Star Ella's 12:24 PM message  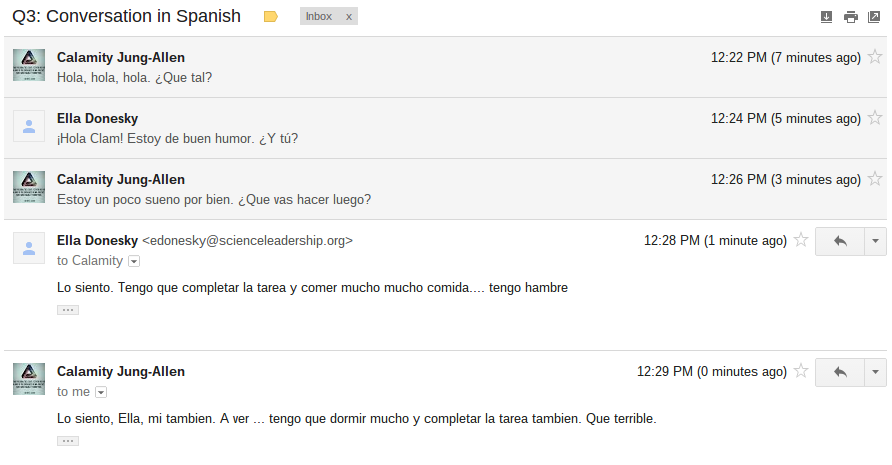coord(875,118)
